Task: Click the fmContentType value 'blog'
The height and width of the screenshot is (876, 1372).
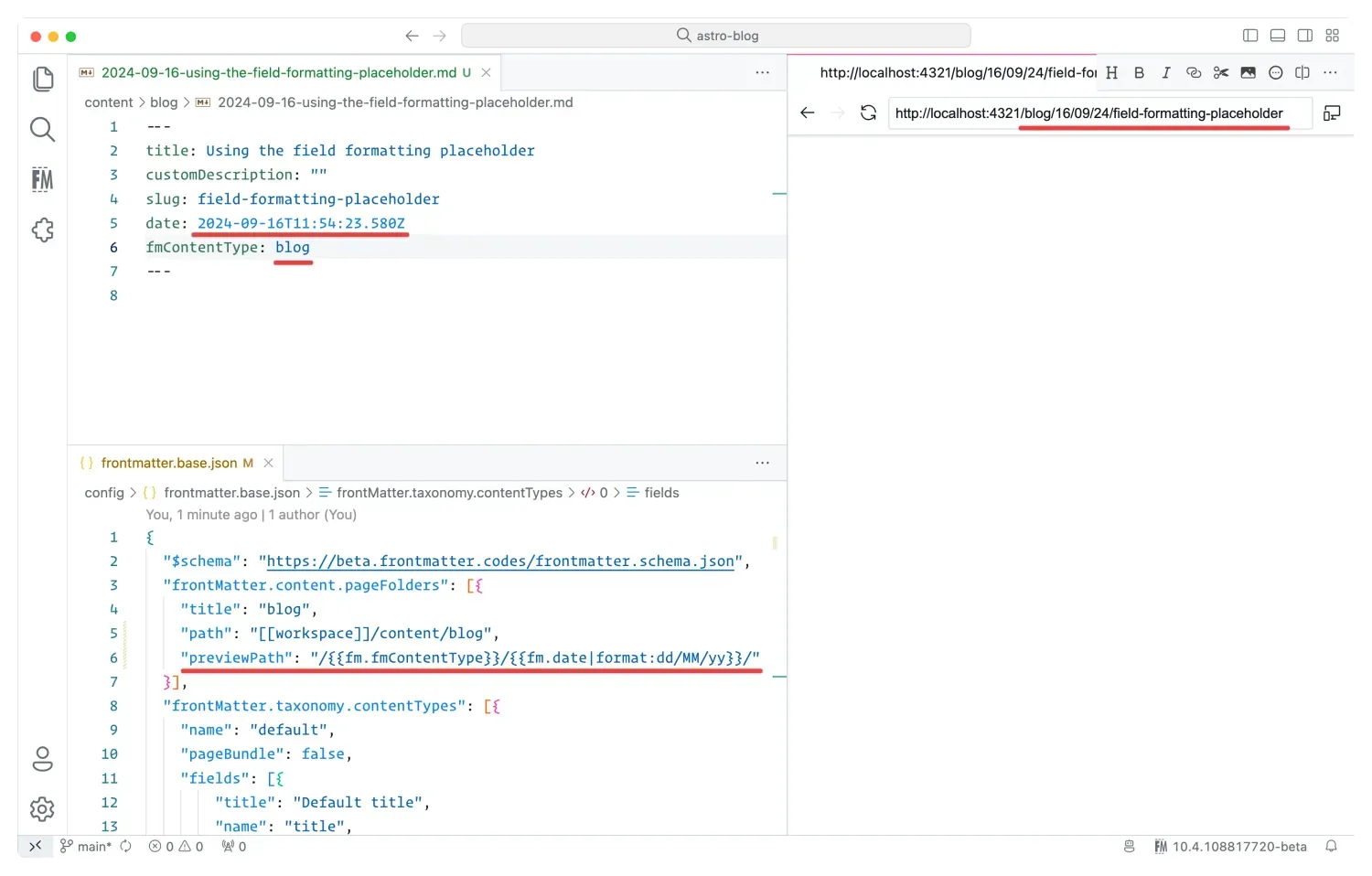Action: pyautogui.click(x=293, y=248)
